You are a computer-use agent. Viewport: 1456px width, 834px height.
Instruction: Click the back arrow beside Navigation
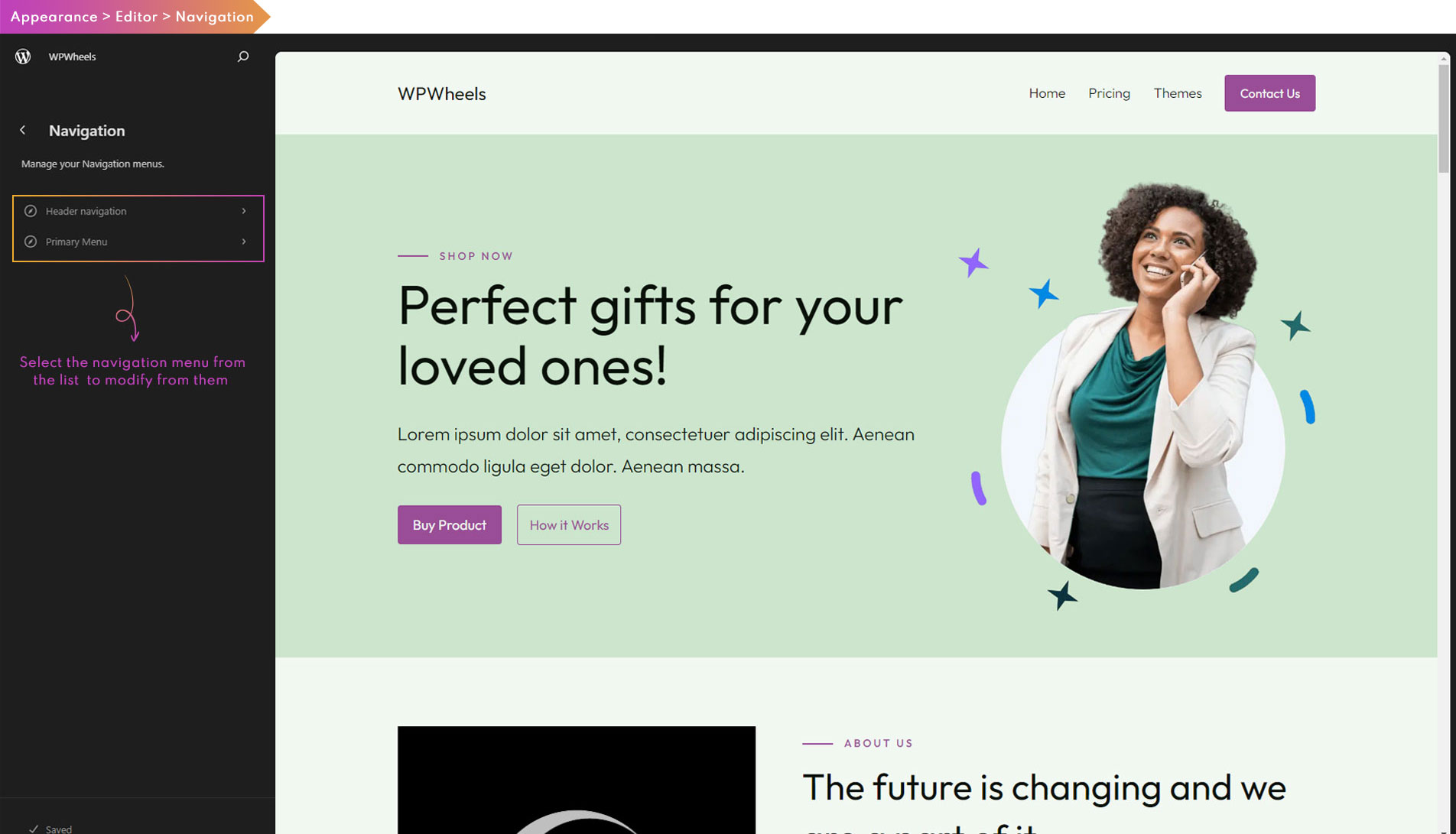pos(23,131)
